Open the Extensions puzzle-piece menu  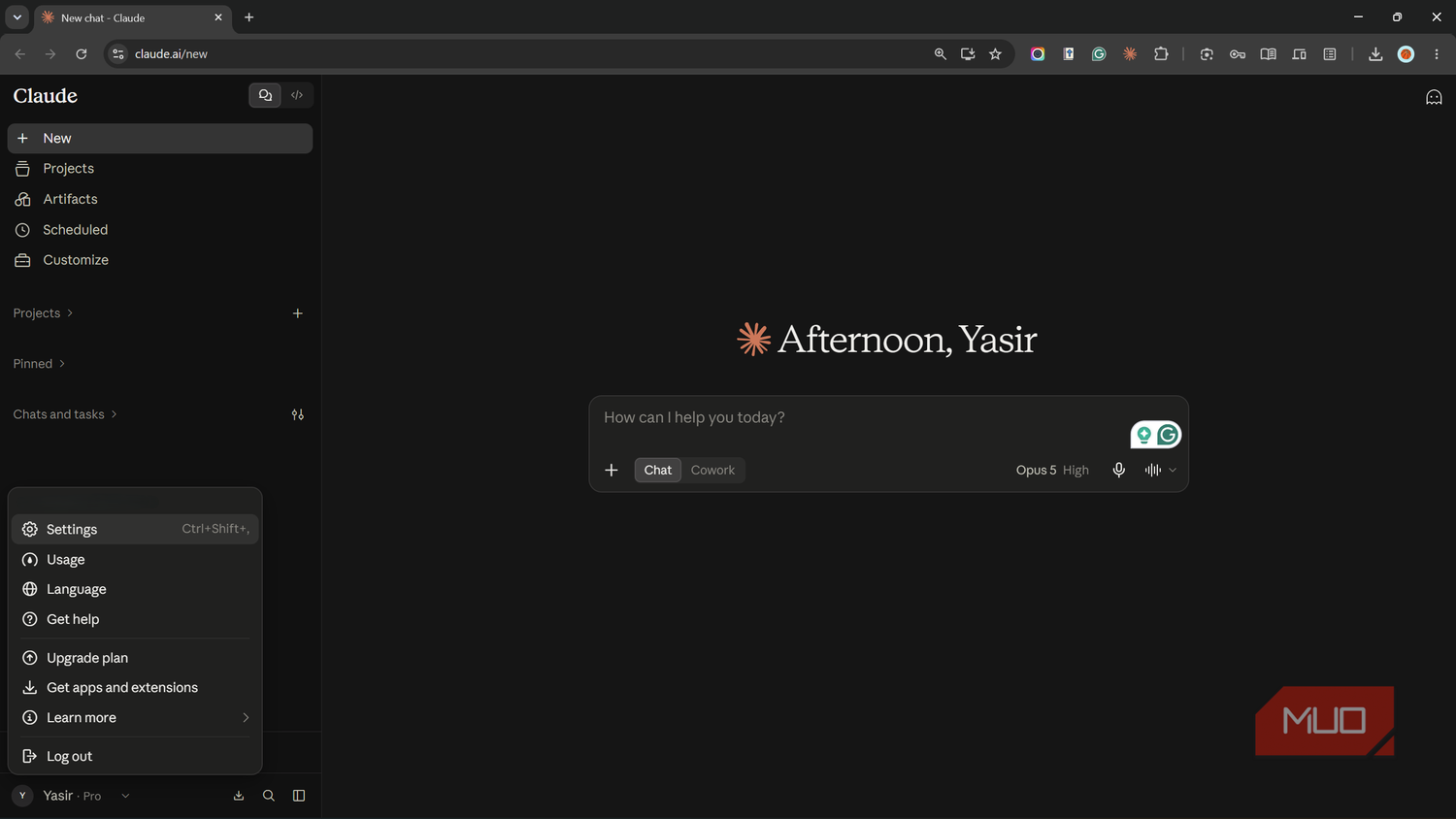tap(1161, 54)
